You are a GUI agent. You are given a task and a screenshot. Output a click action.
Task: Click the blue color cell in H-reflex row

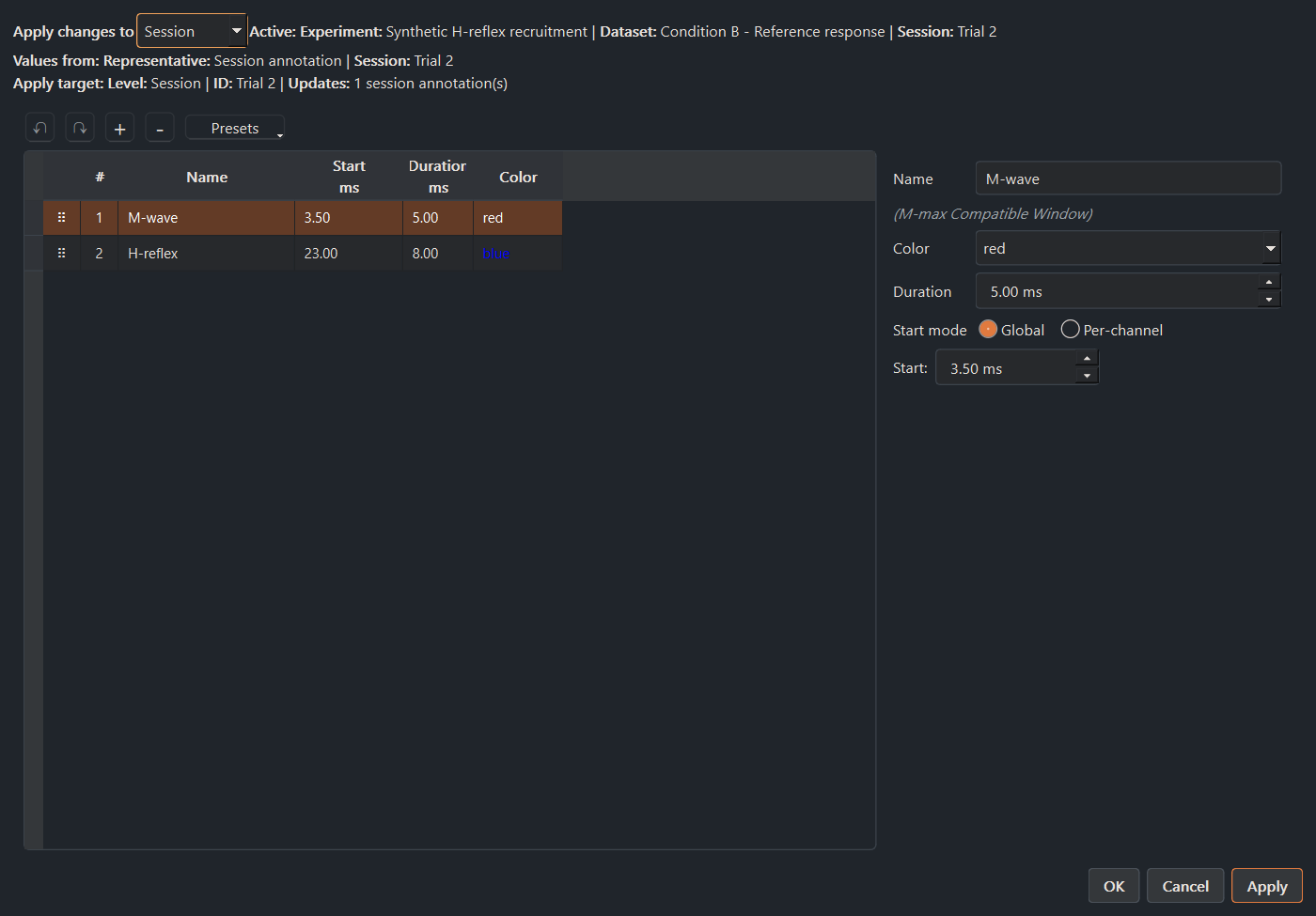[518, 254]
